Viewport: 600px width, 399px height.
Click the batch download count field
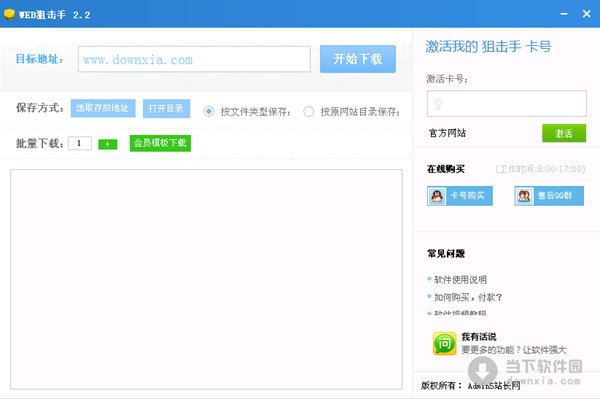tap(80, 143)
